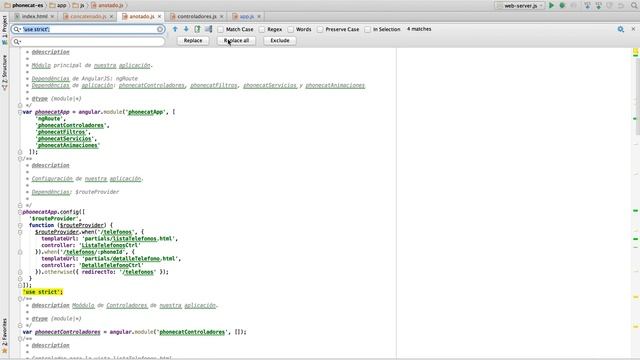This screenshot has height=360, width=640.
Task: Click 'phonecatControladores' in the dependency list
Action: coord(71,125)
